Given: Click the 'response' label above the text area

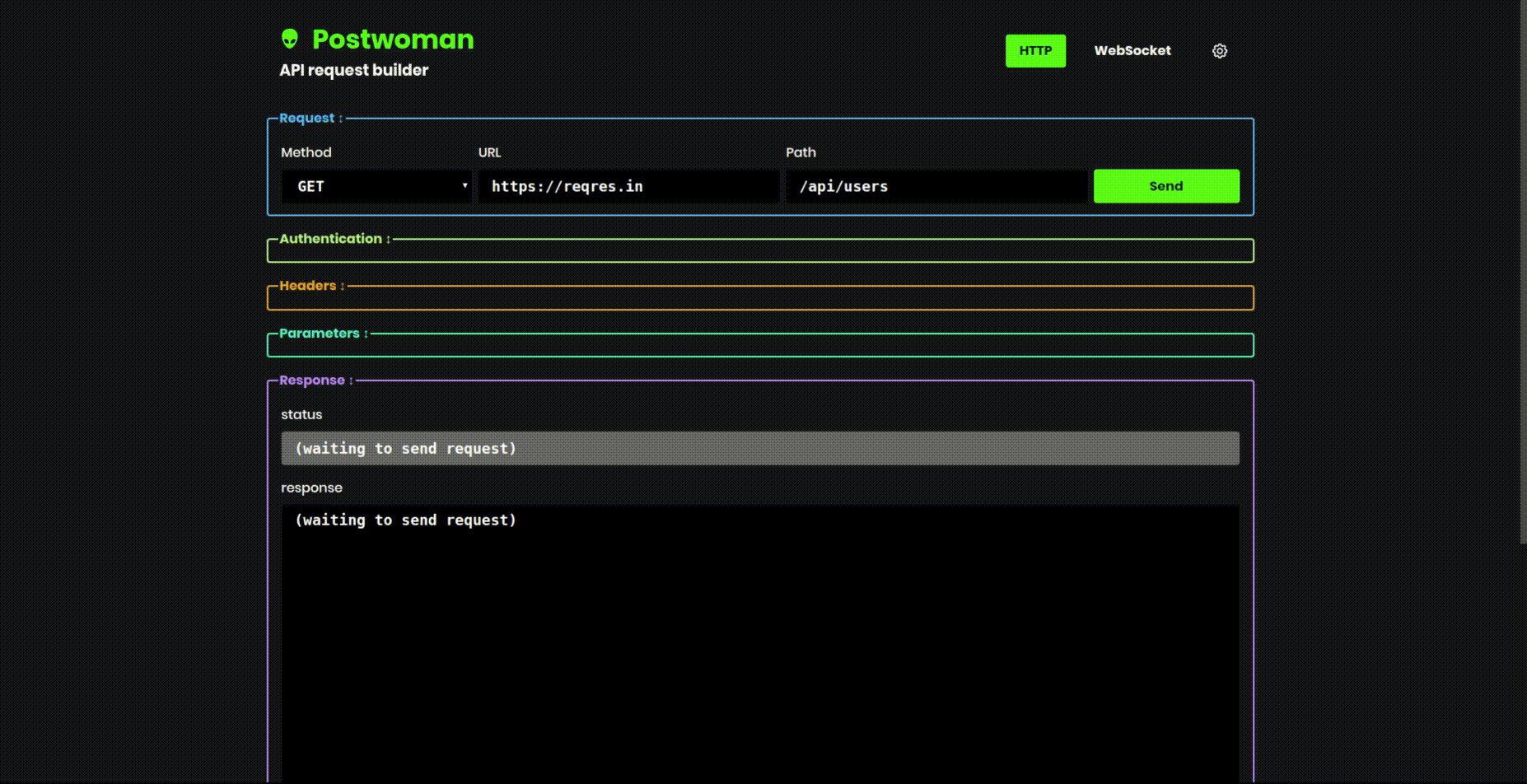Looking at the screenshot, I should (x=311, y=488).
